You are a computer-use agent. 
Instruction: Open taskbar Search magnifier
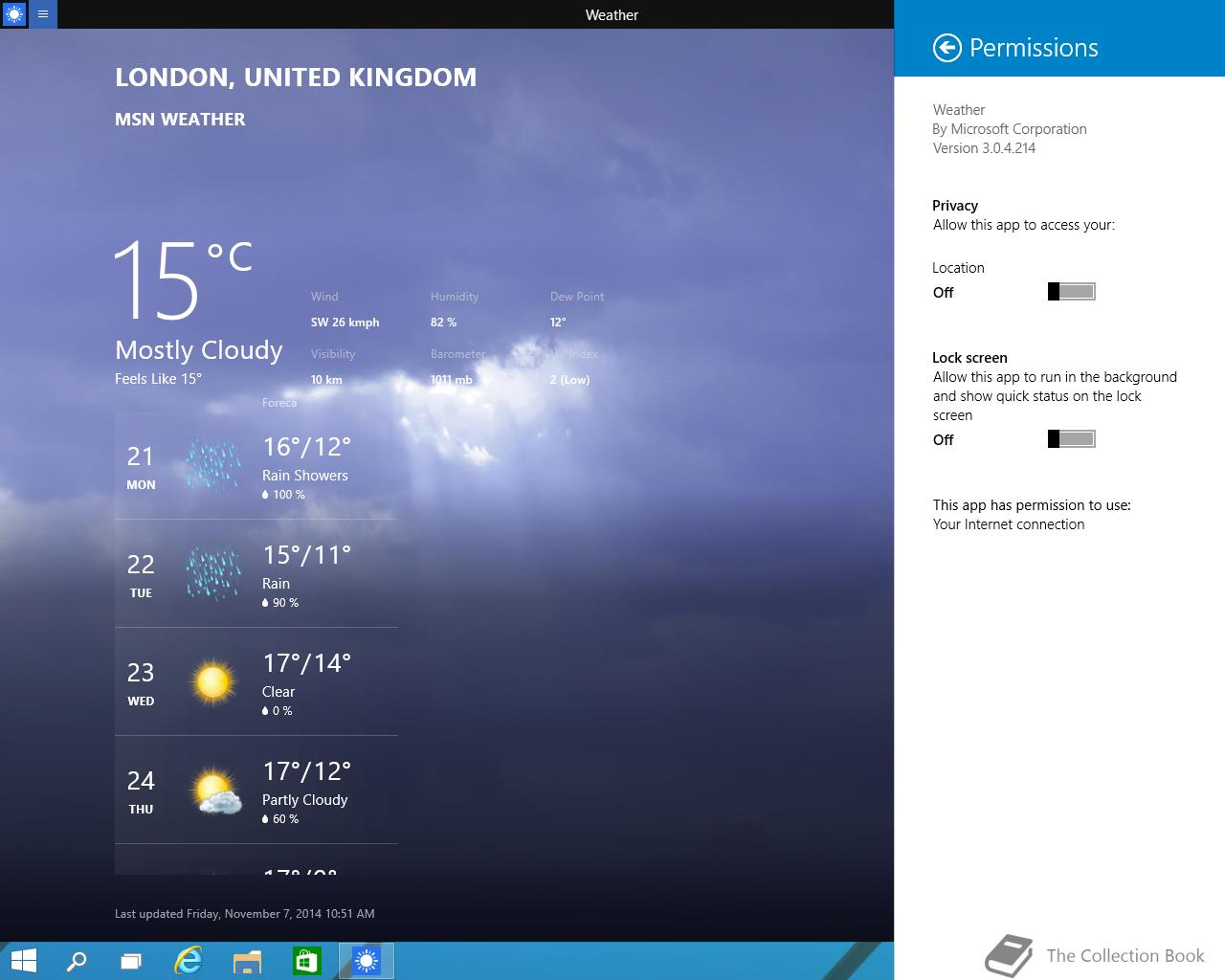(x=77, y=960)
